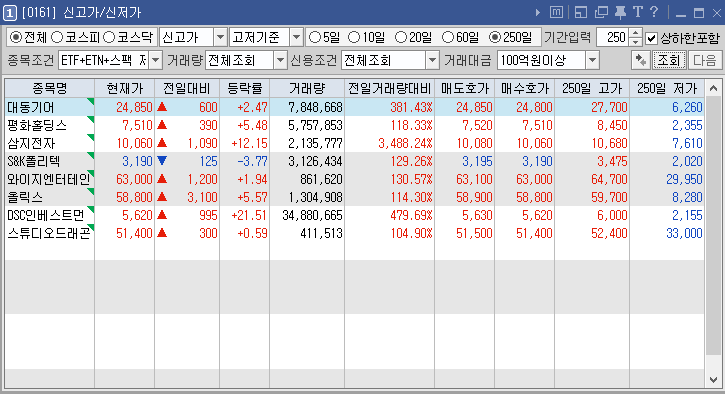Image resolution: width=725 pixels, height=394 pixels.
Task: Open the 종목조건 ETF+ETN+스팩 dropdown
Action: point(156,60)
